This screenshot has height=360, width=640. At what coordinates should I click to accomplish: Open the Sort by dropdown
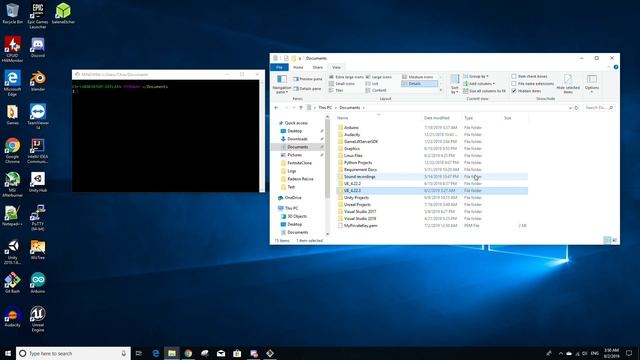454,84
